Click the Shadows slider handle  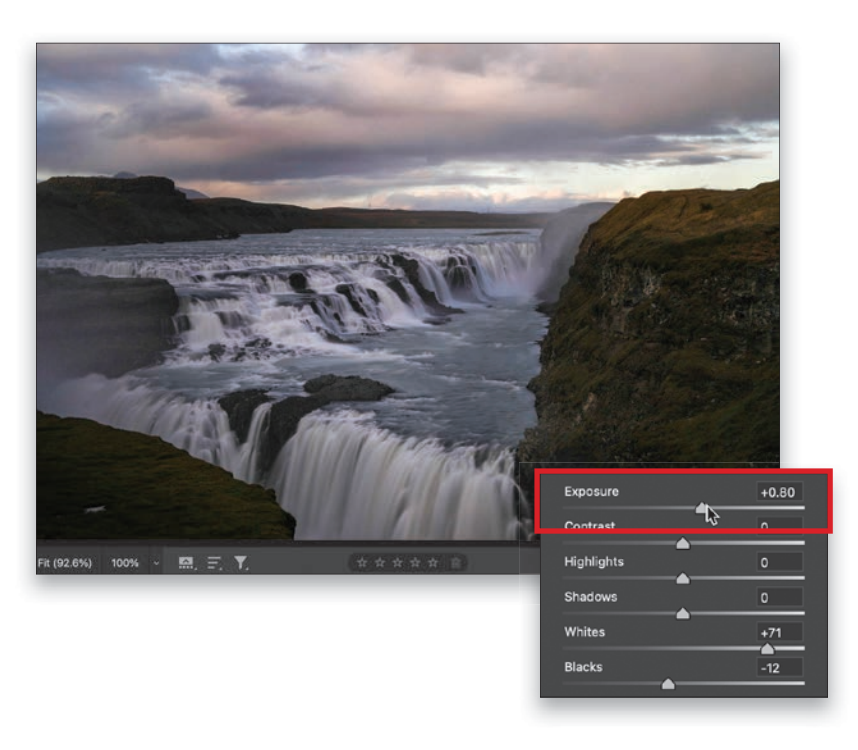[x=683, y=613]
